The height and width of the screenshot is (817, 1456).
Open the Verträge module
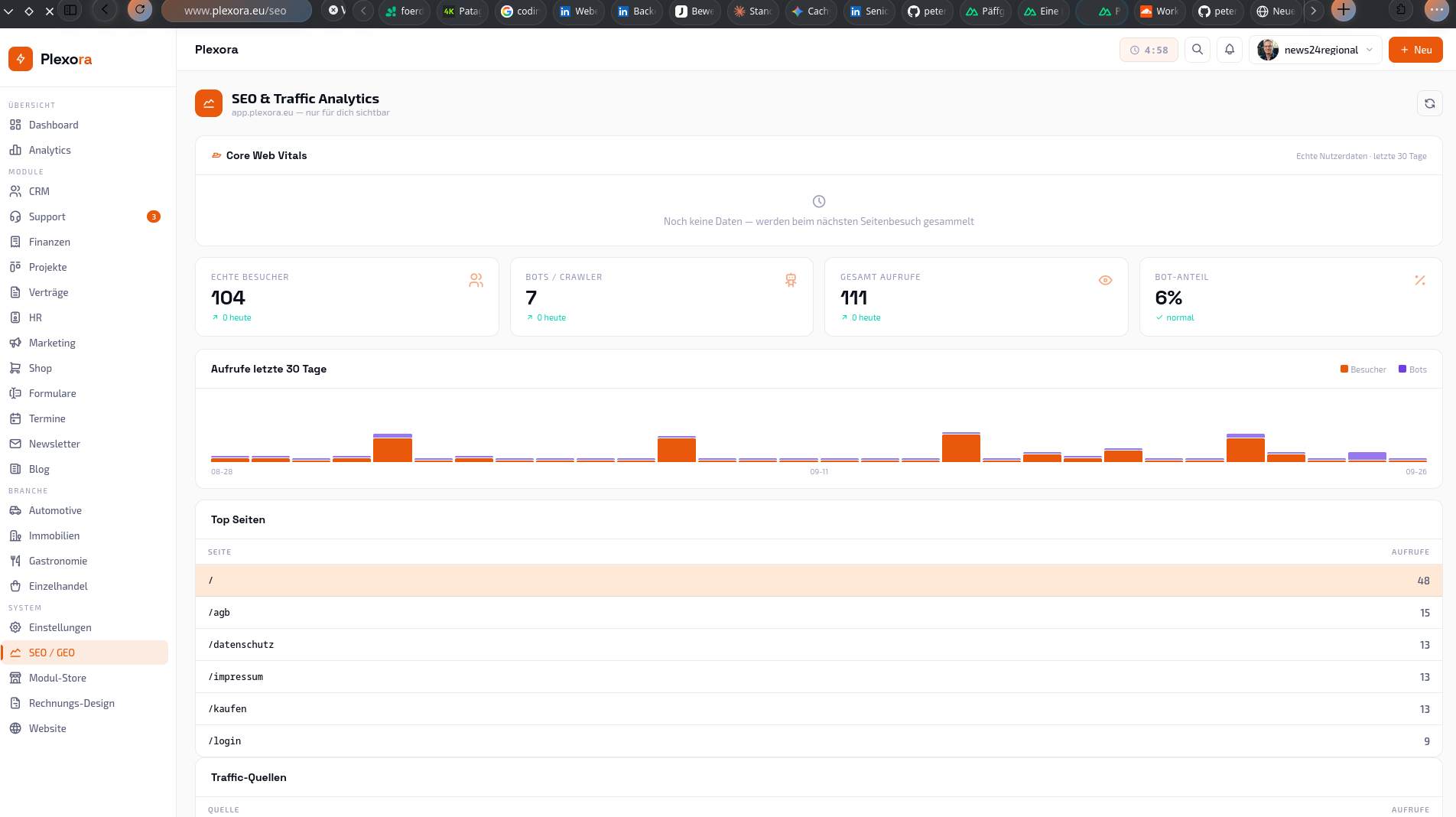pos(84,292)
